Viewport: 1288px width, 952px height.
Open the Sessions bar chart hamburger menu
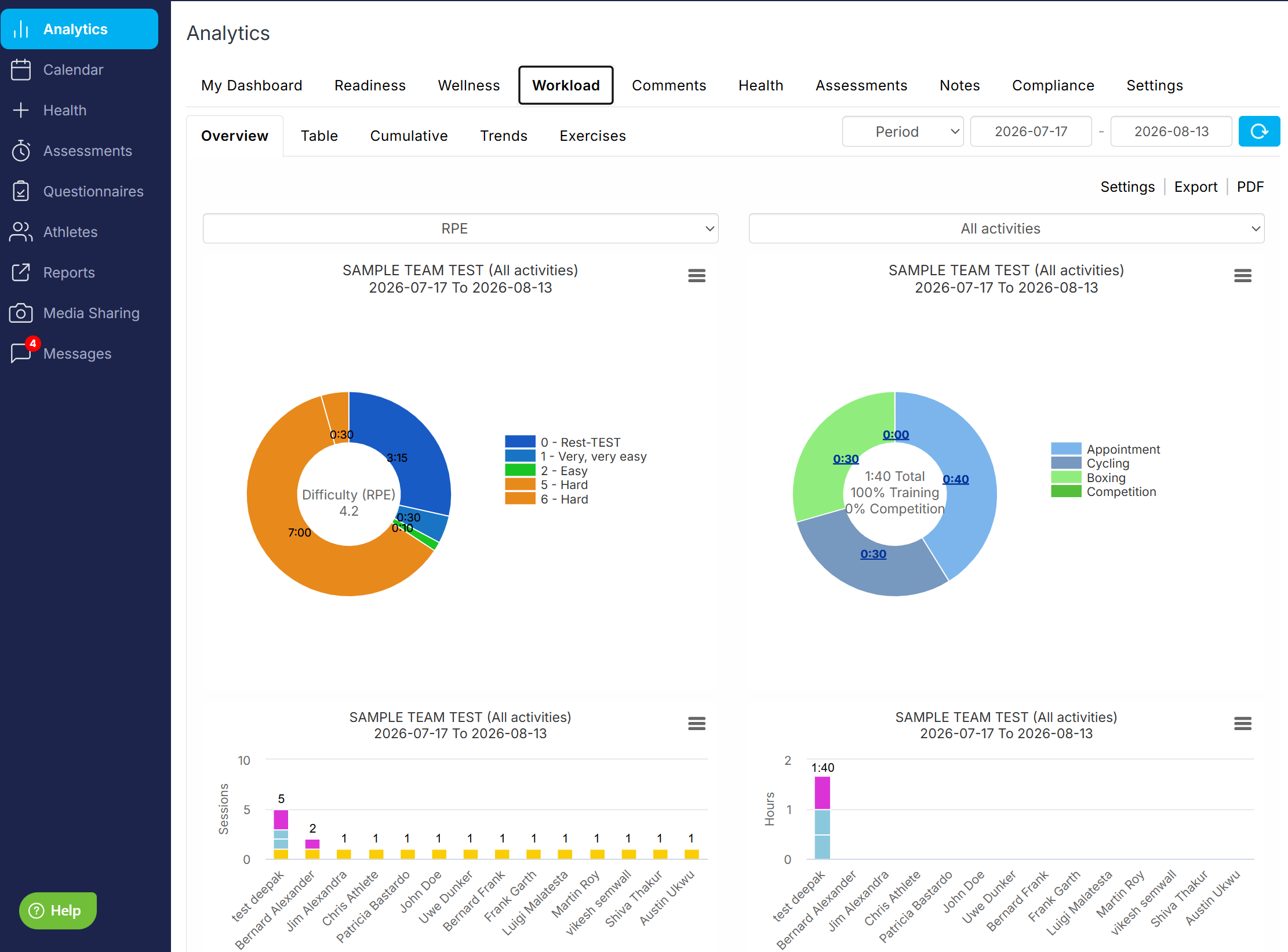[696, 723]
